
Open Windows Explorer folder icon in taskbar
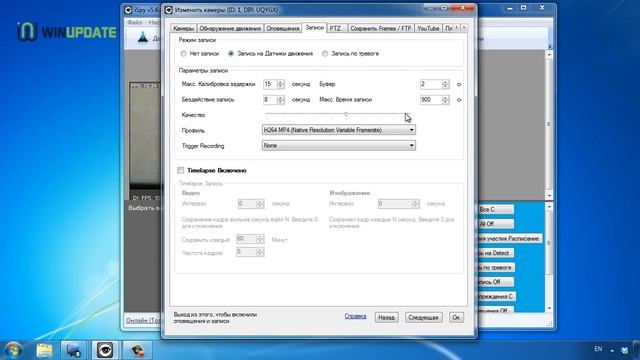click(44, 350)
